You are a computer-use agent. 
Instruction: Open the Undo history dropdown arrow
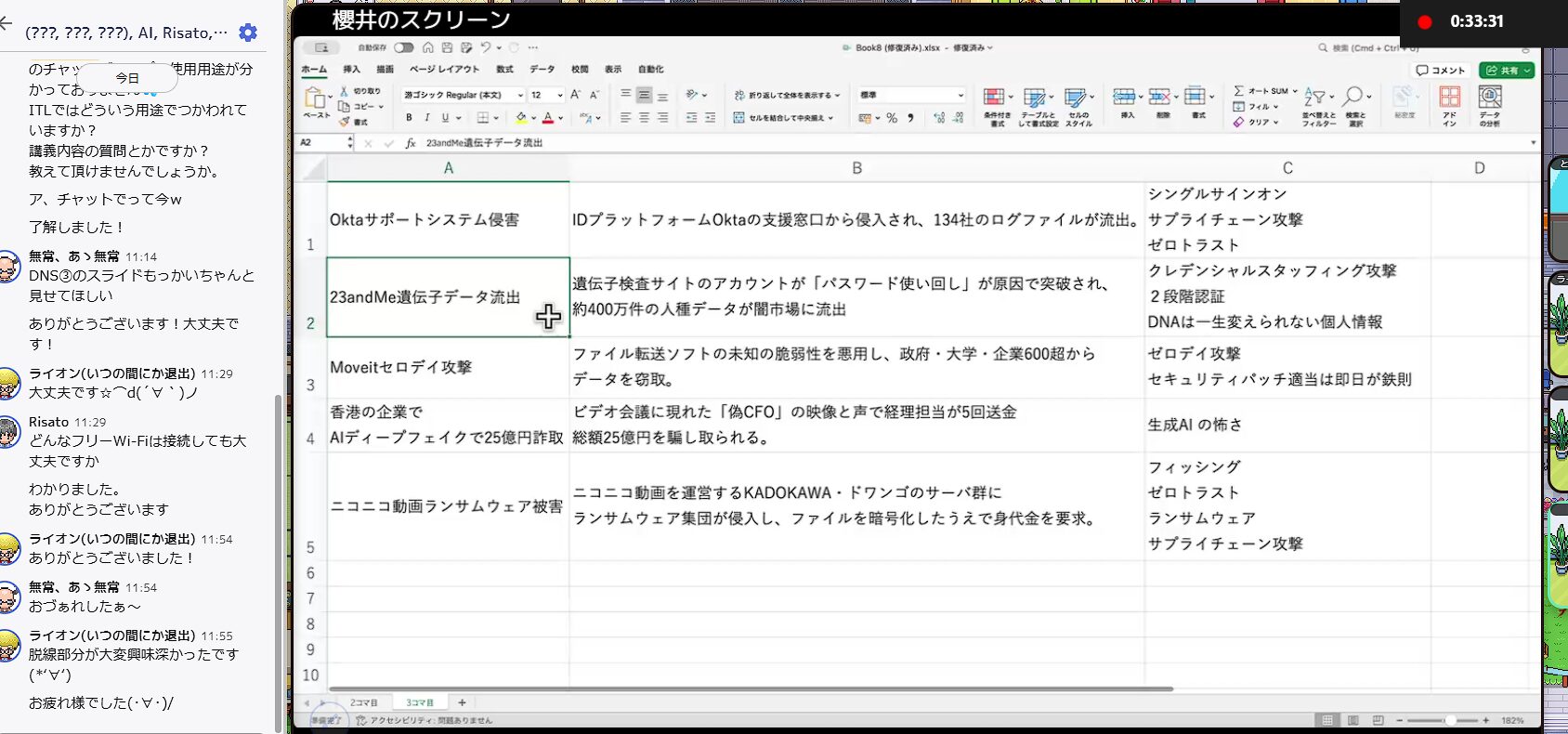point(499,47)
